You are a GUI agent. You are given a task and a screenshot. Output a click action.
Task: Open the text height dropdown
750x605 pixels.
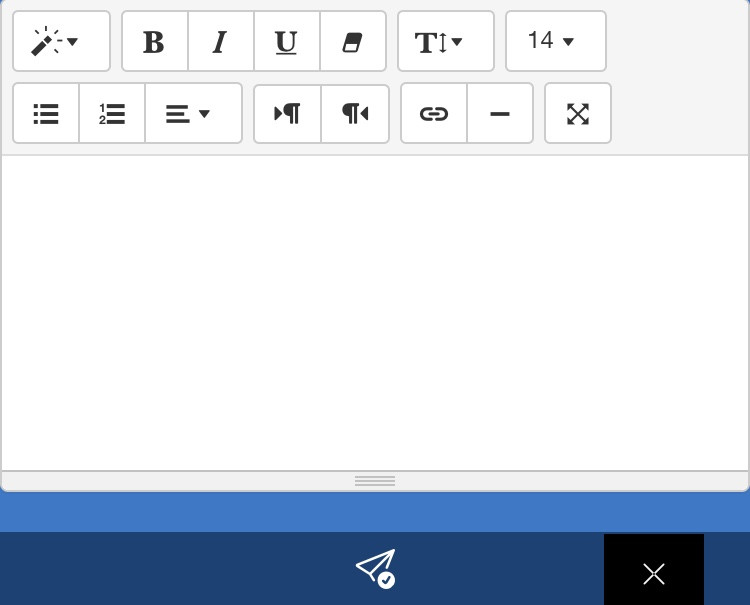pyautogui.click(x=445, y=42)
